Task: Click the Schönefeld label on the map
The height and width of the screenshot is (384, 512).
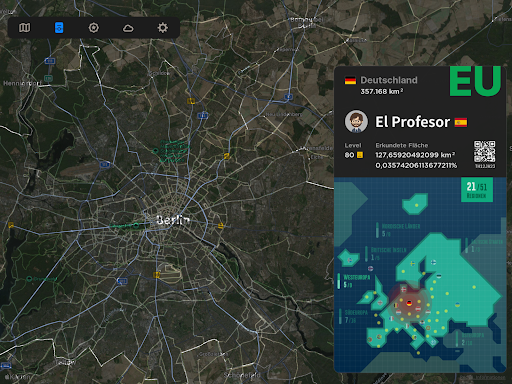Action: [x=242, y=375]
